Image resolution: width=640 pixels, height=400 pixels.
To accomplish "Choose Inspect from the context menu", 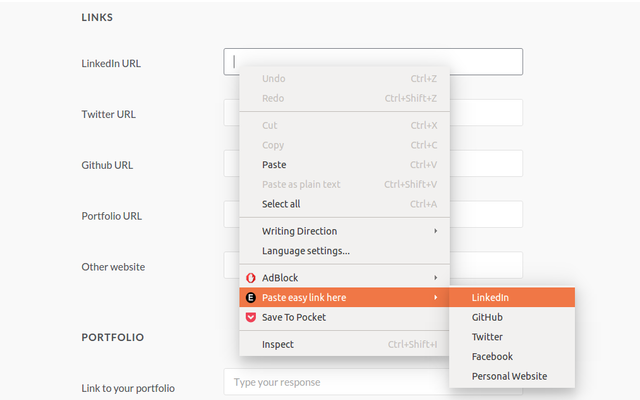I will 344,344.
